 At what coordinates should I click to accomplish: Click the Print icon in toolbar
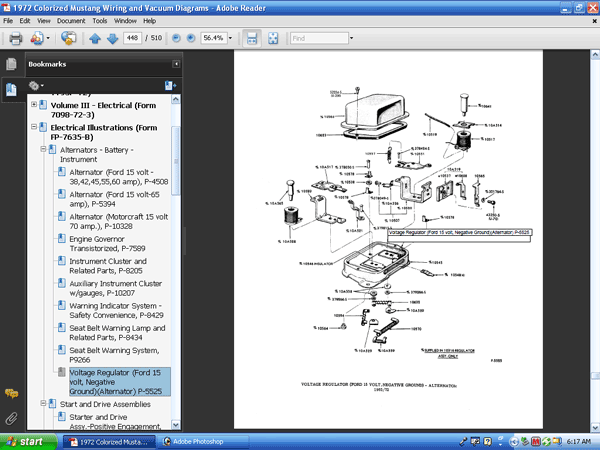[14, 39]
